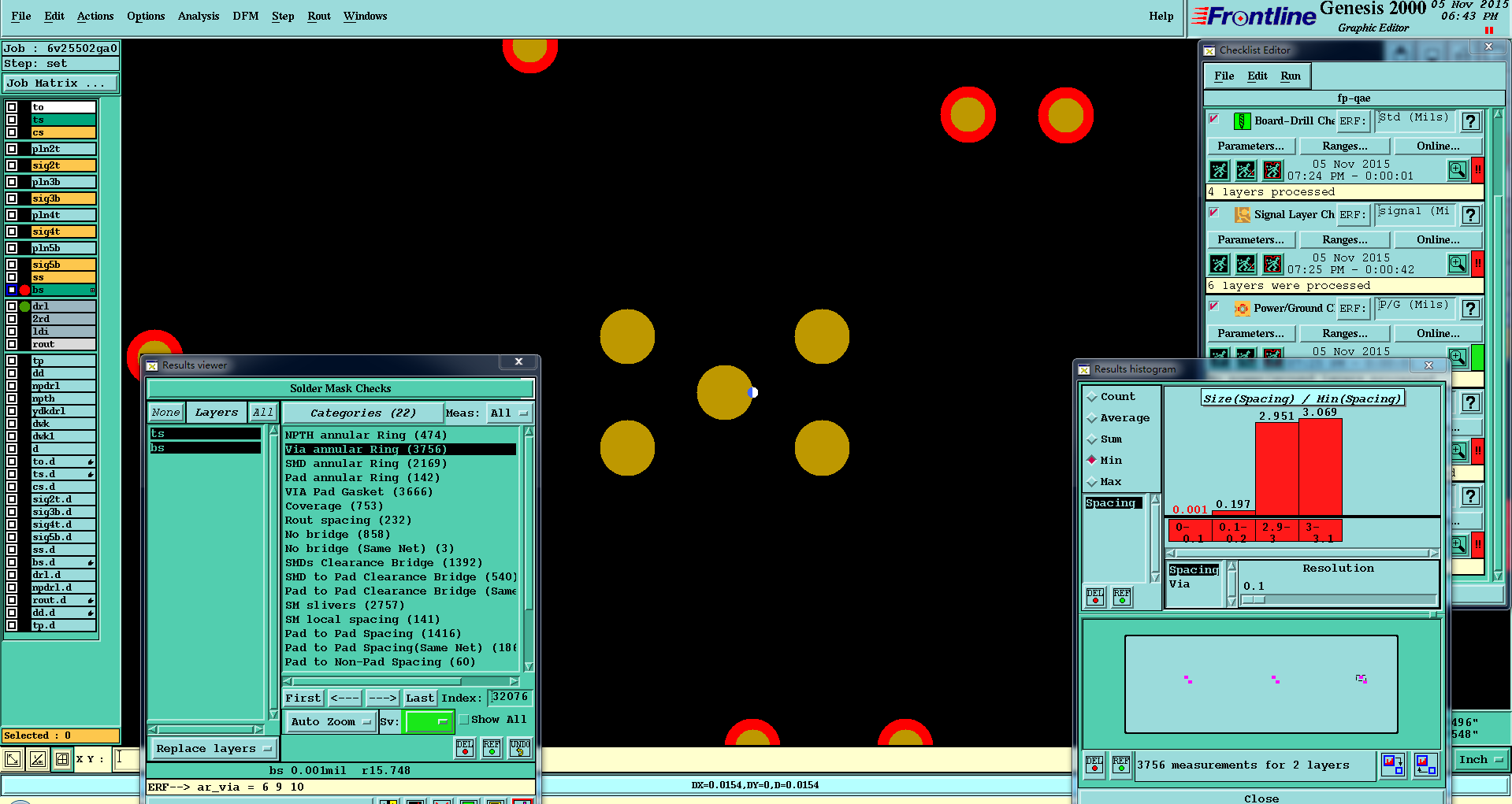The width and height of the screenshot is (1512, 804).
Task: Click the 3-3.1 red histogram bar
Action: pyautogui.click(x=1320, y=467)
